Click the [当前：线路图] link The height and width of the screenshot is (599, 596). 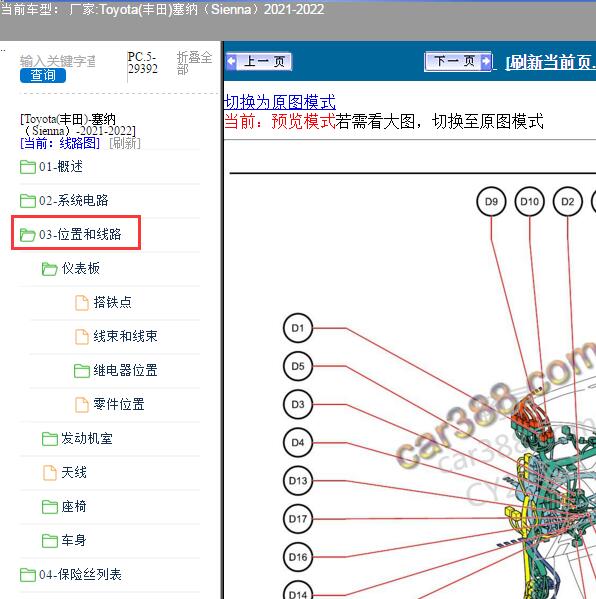(x=60, y=144)
